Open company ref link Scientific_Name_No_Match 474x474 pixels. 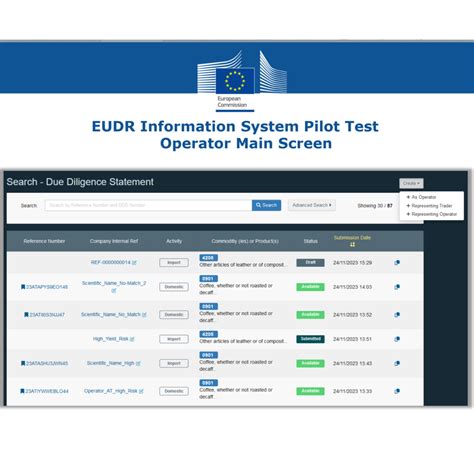(111, 314)
